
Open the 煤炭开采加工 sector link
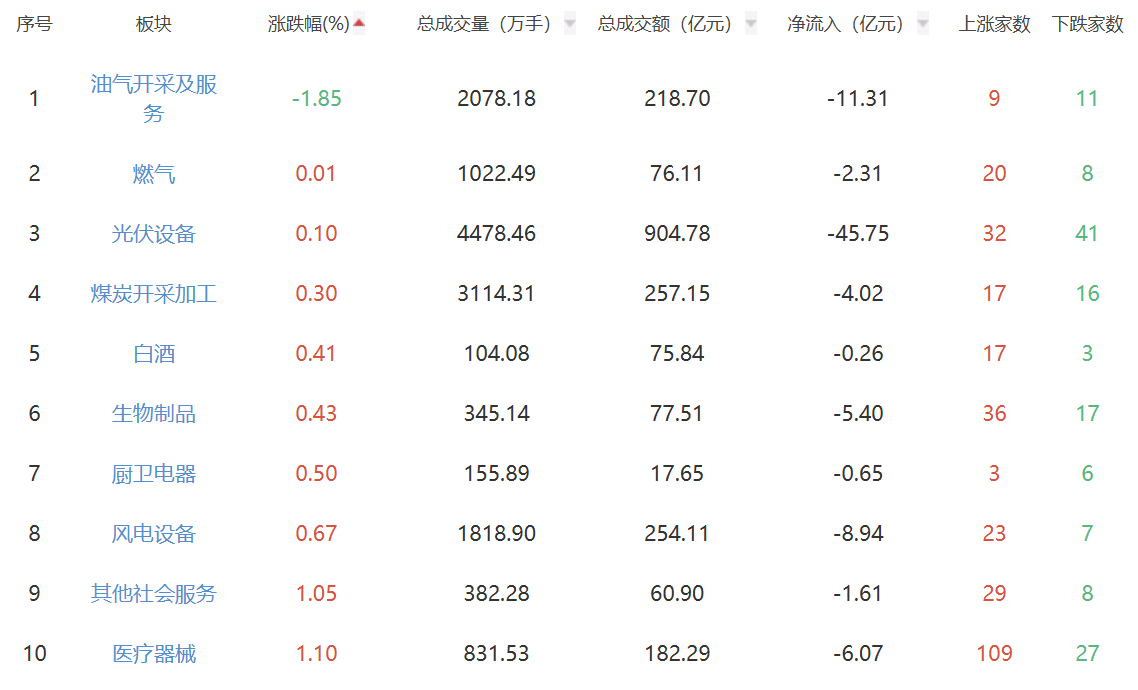(154, 294)
